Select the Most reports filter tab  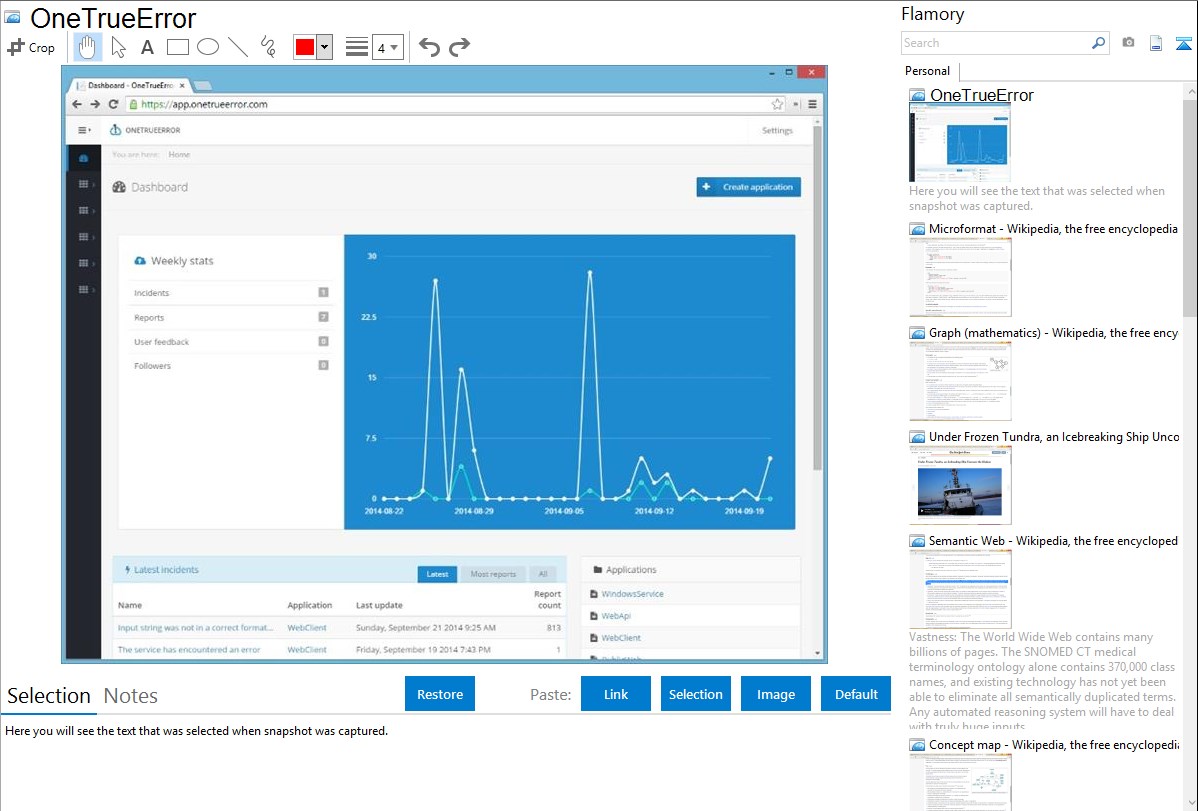coord(493,574)
